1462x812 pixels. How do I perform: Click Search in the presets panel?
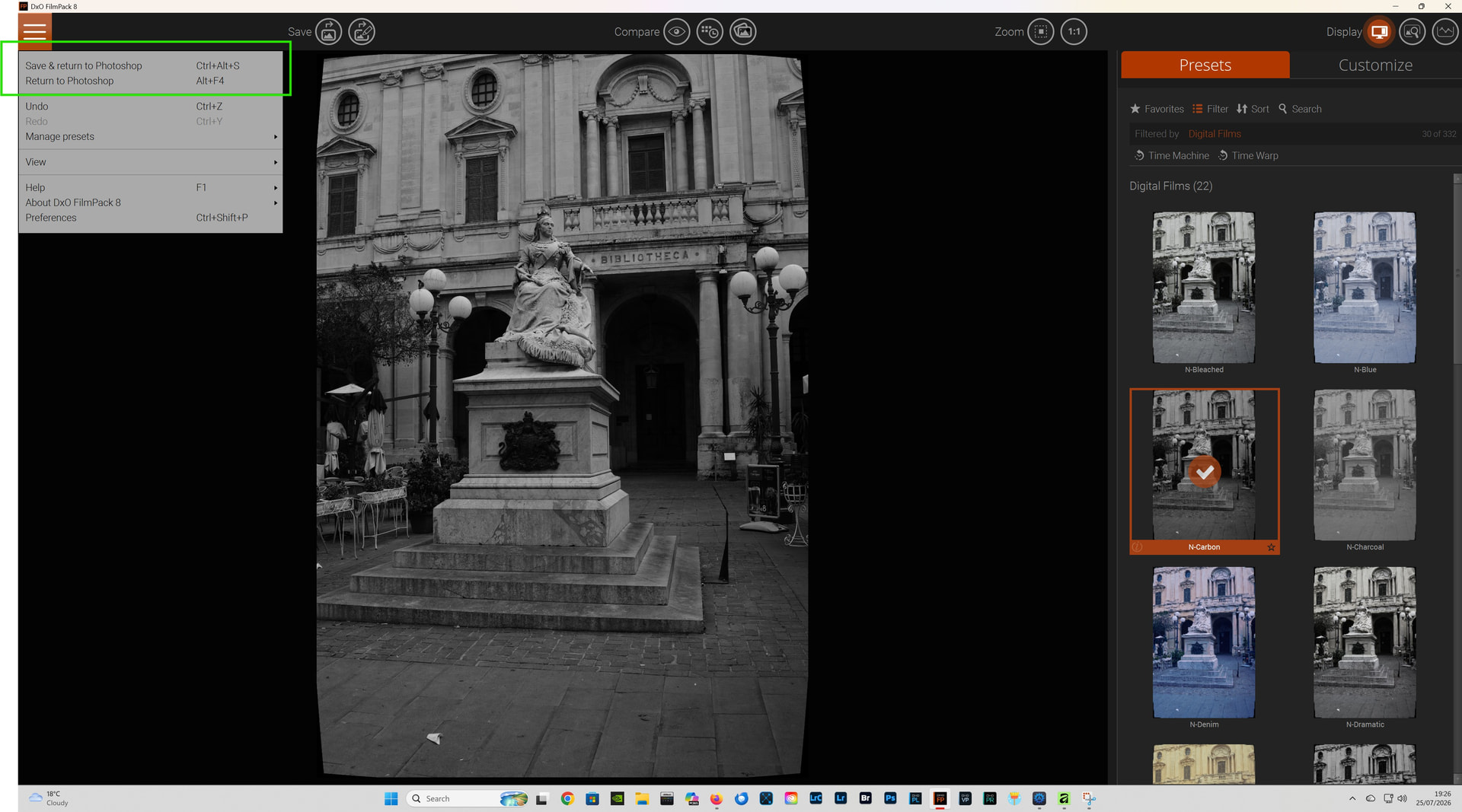click(x=1300, y=109)
